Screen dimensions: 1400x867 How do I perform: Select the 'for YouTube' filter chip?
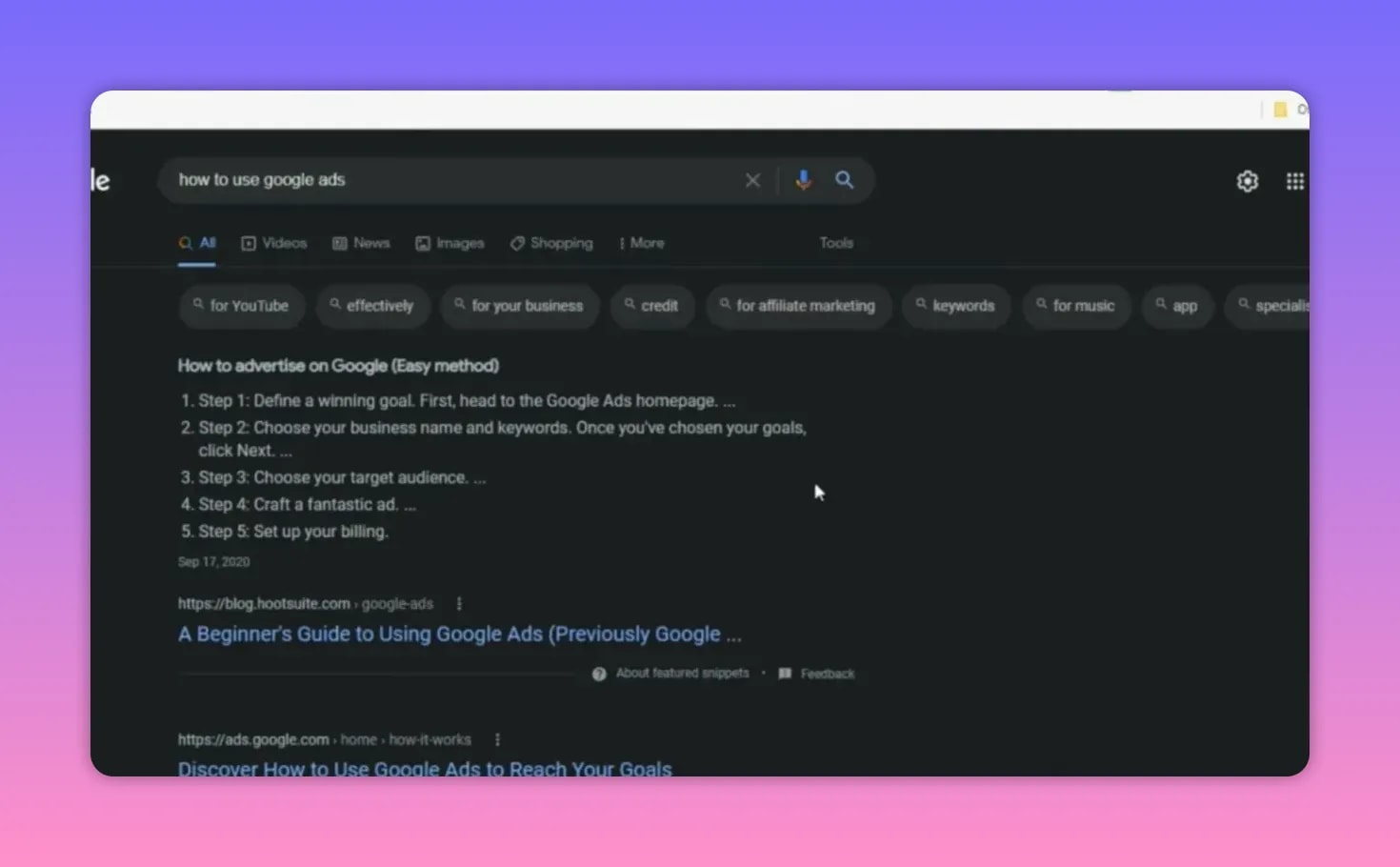pyautogui.click(x=241, y=306)
